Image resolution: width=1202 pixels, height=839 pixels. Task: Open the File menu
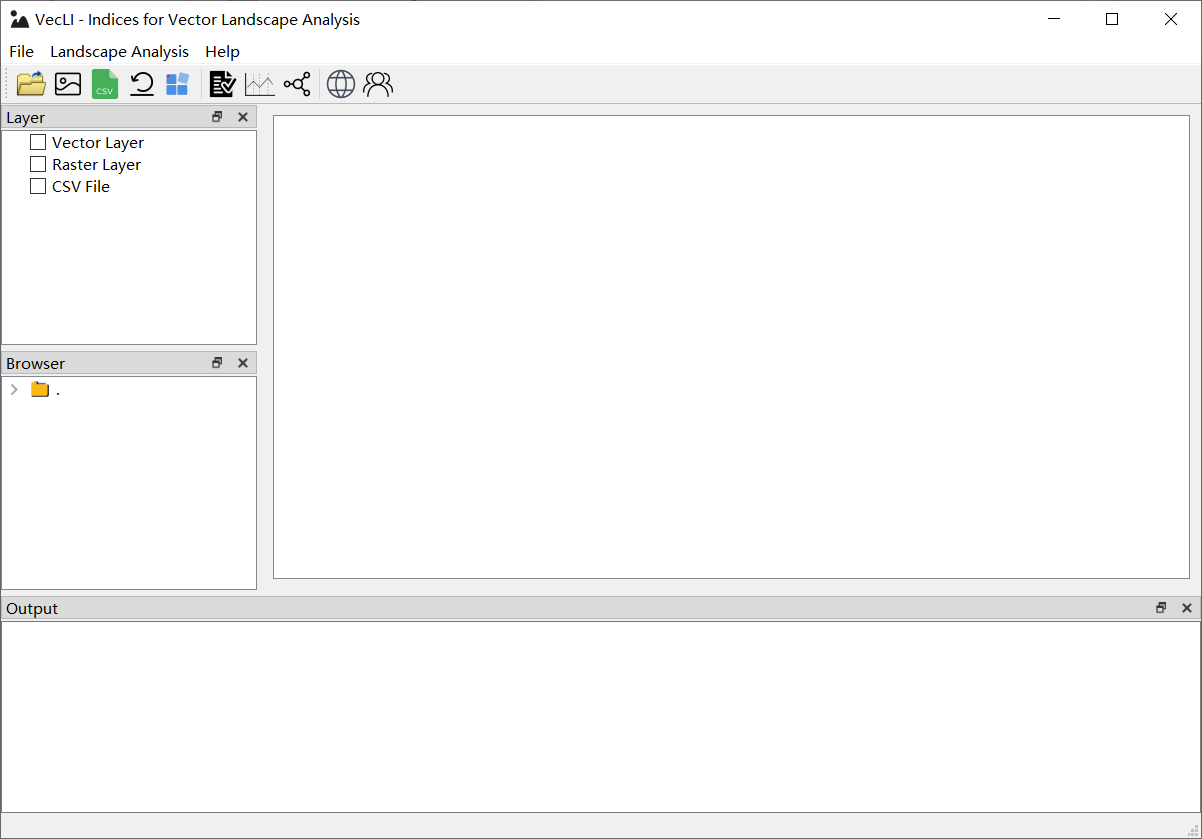click(21, 51)
